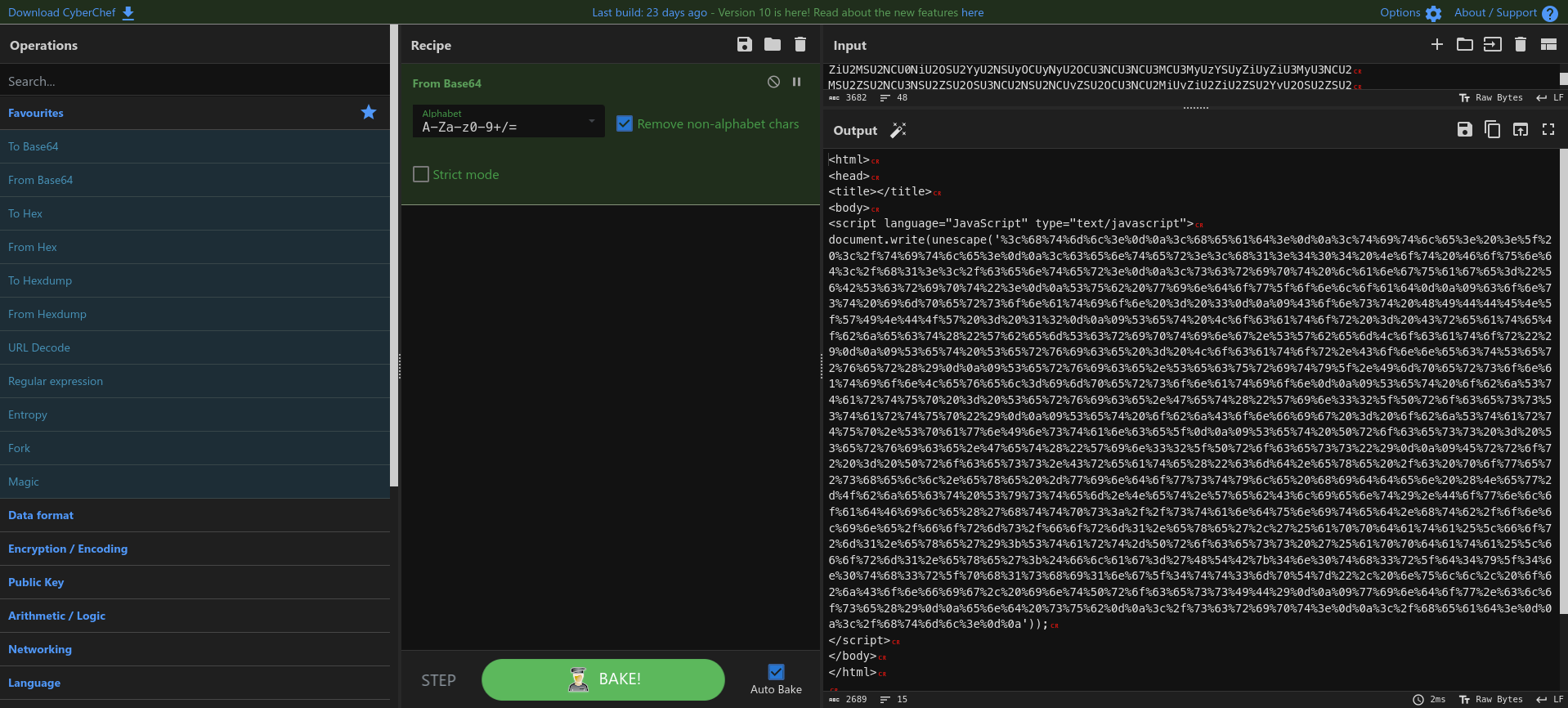Select the URL Decode operation
1568x708 pixels.
click(x=195, y=347)
